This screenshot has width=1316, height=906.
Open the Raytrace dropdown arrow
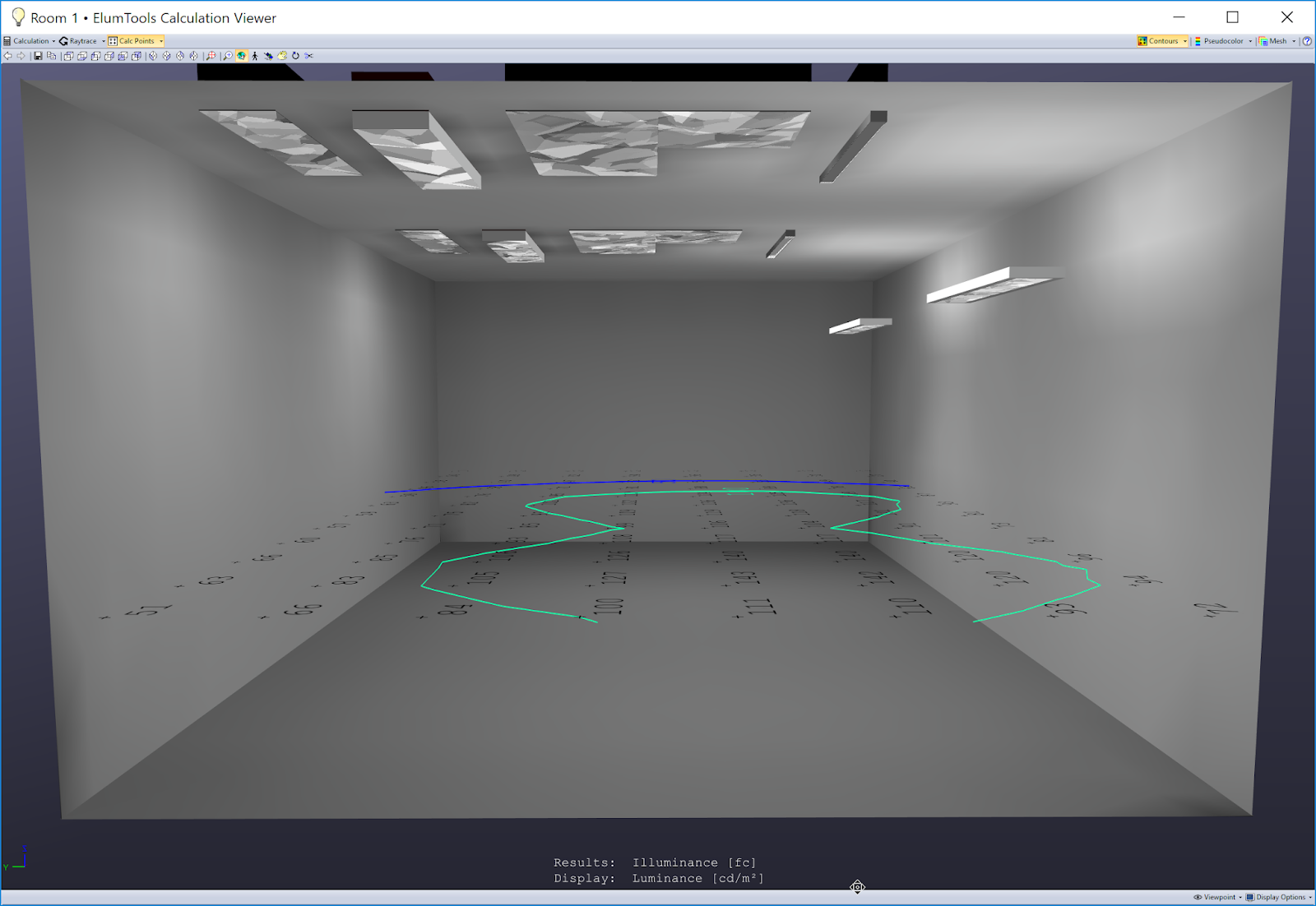[103, 40]
